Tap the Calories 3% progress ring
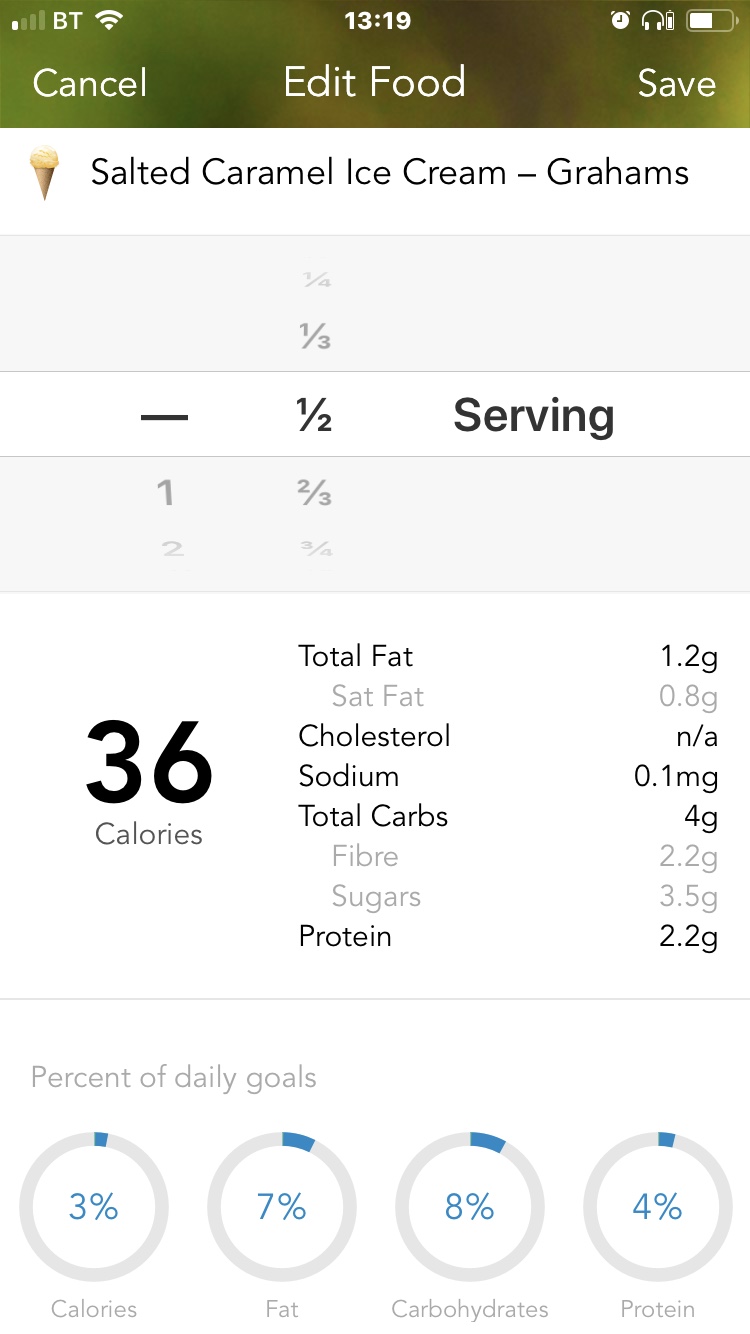This screenshot has height=1334, width=750. 94,1207
